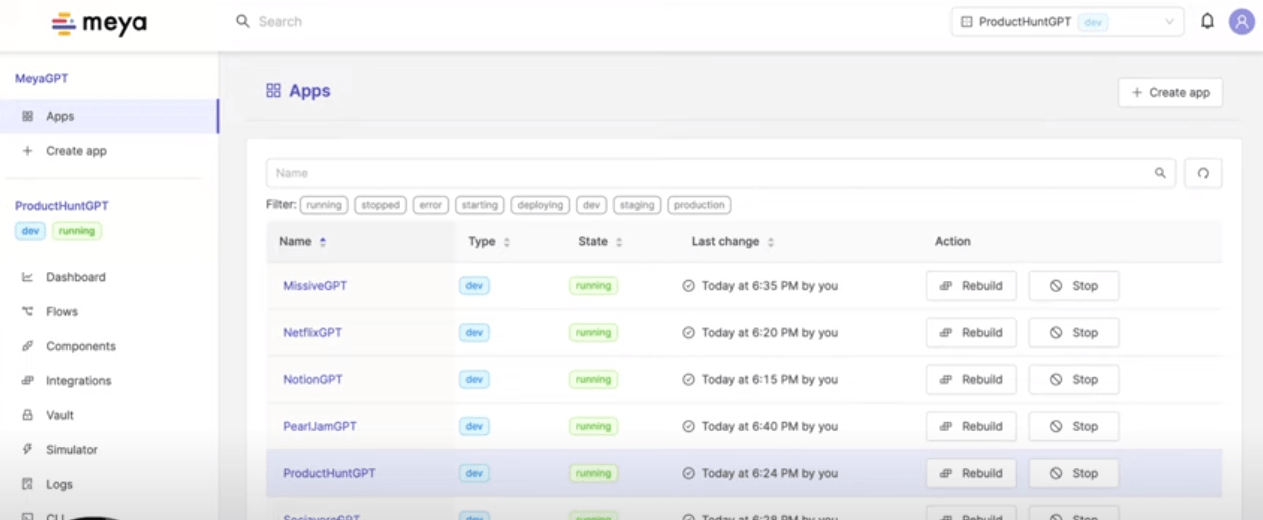Open the user profile avatar
1263x520 pixels.
[1241, 21]
